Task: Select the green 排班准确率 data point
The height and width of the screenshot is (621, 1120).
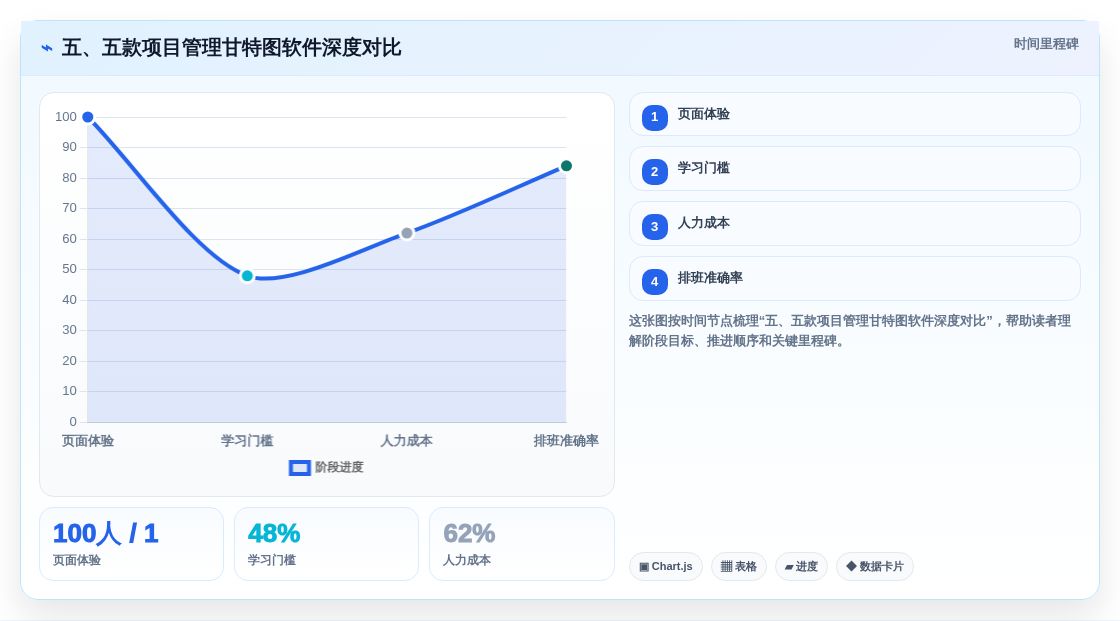Action: tap(566, 166)
